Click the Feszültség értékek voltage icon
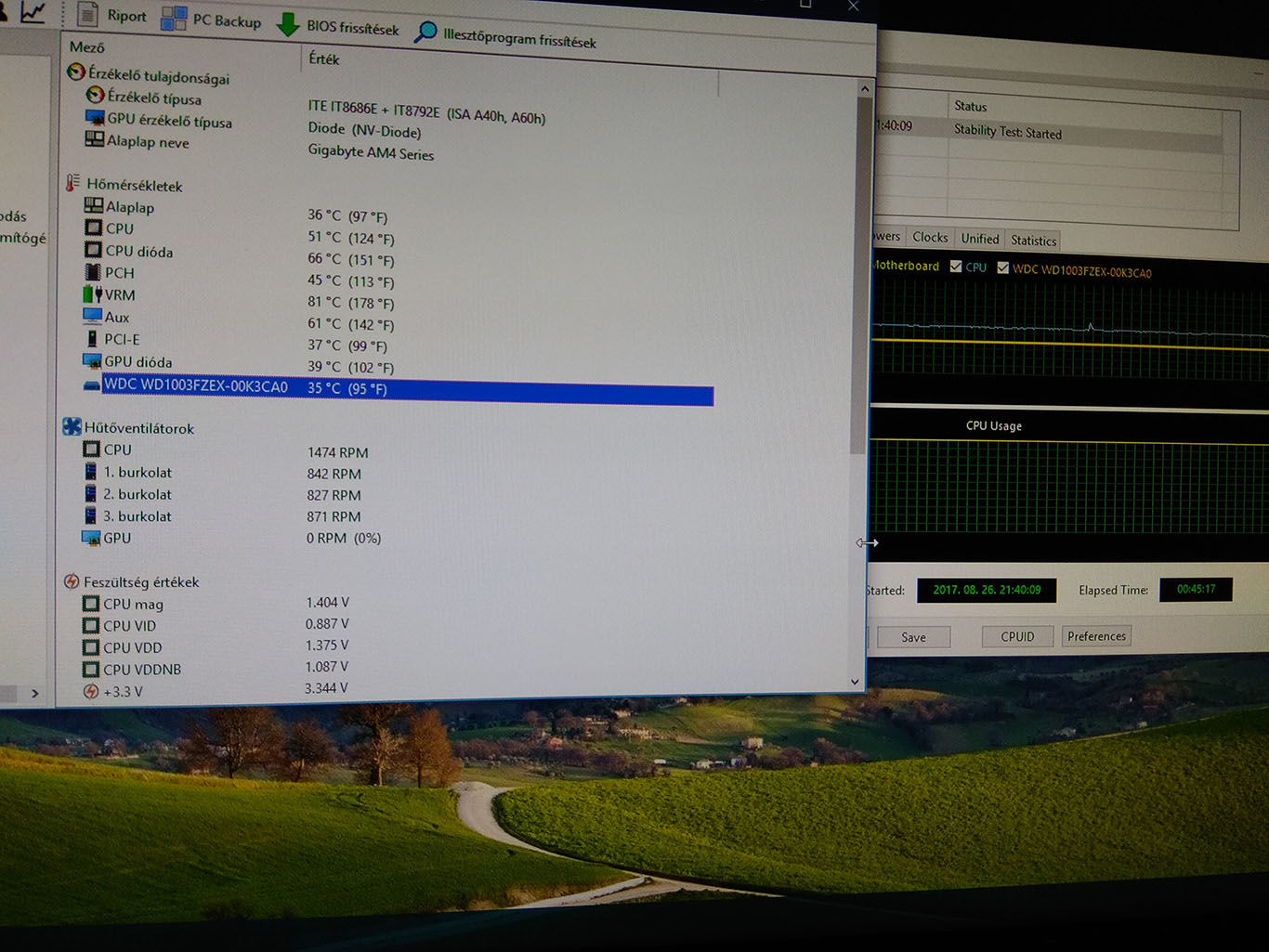Viewport: 1269px width, 952px height. tap(72, 581)
